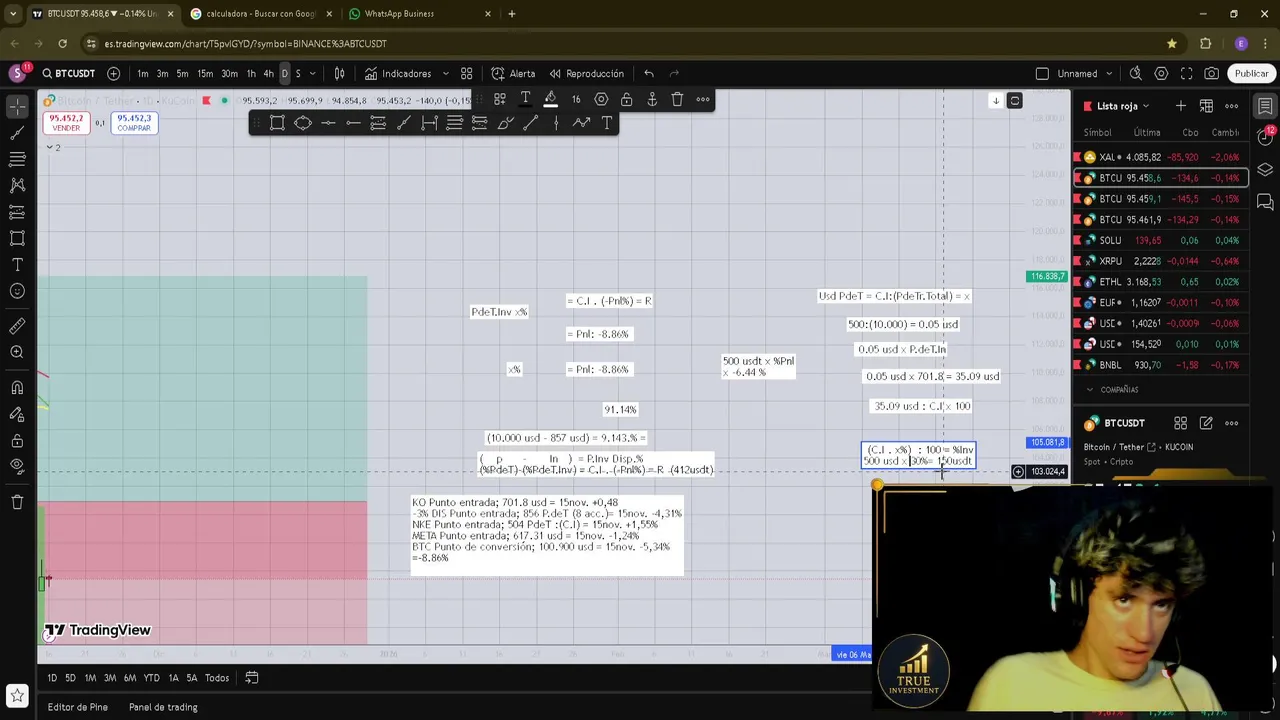Screen dimensions: 1280x720
Task: Select the trend line tool in left sidebar
Action: tap(17, 133)
